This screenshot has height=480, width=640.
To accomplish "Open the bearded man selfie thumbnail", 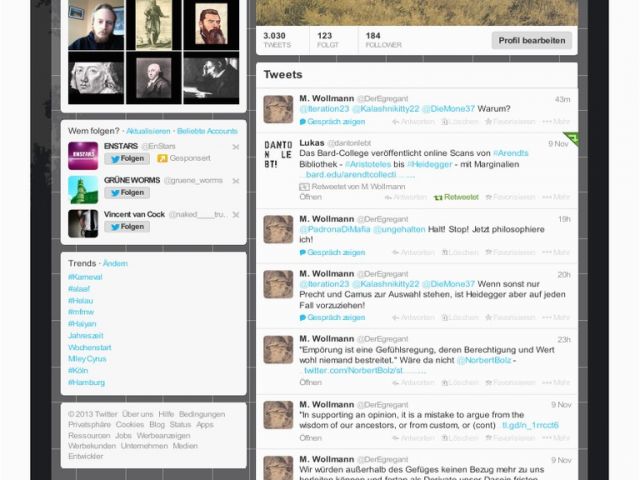I will click(96, 24).
